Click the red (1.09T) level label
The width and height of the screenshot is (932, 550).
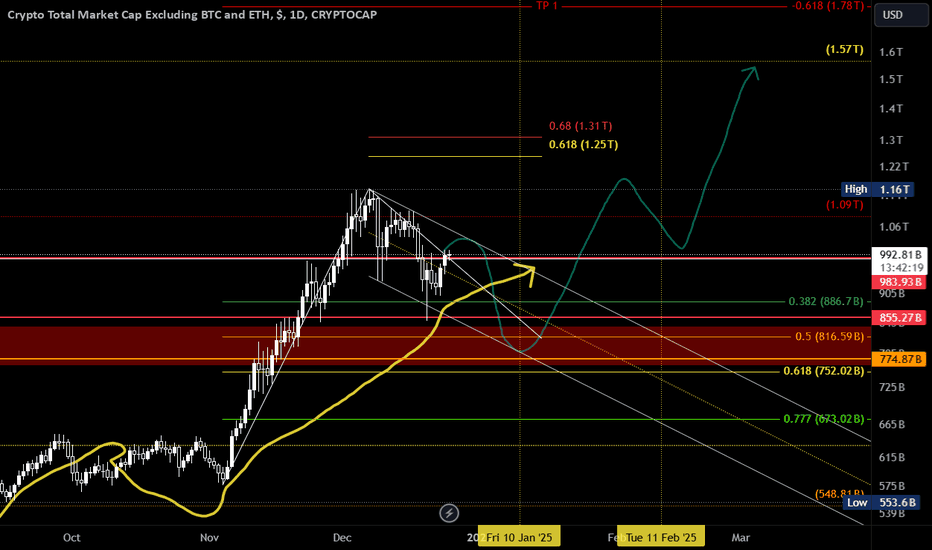click(845, 205)
